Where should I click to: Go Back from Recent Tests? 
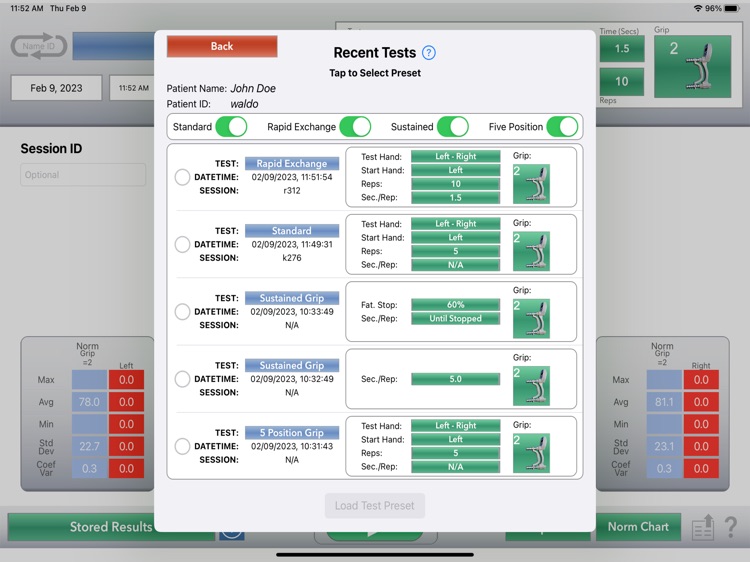point(222,46)
